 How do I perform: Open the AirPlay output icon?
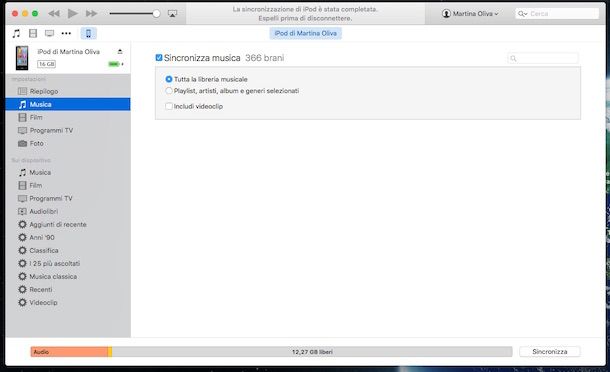(x=172, y=14)
